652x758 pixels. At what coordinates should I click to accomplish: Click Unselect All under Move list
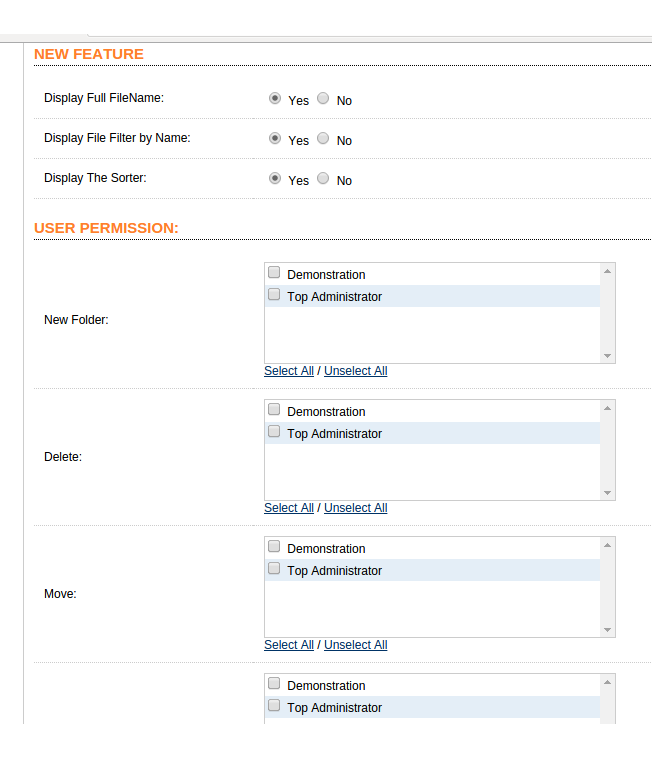pyautogui.click(x=356, y=645)
